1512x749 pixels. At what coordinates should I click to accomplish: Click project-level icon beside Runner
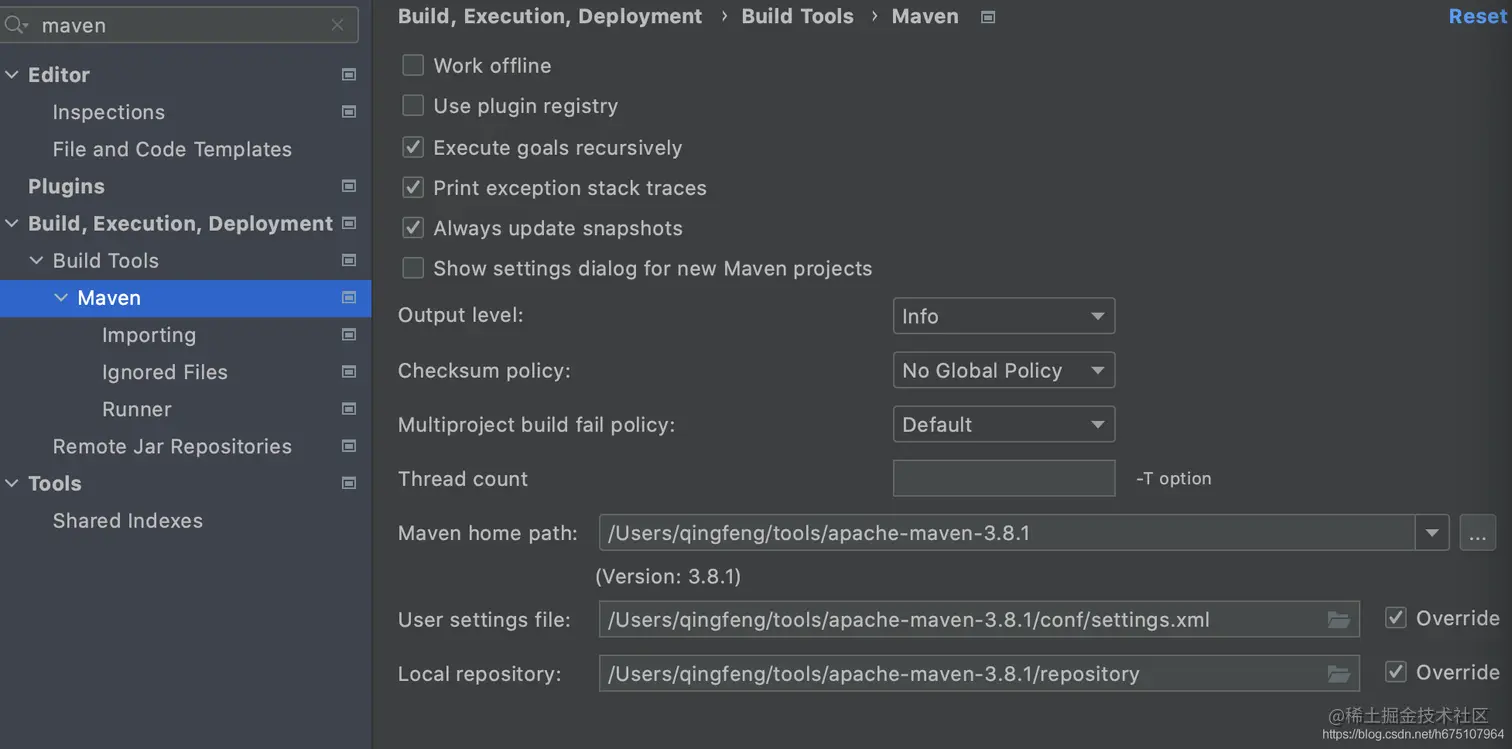pyautogui.click(x=349, y=409)
